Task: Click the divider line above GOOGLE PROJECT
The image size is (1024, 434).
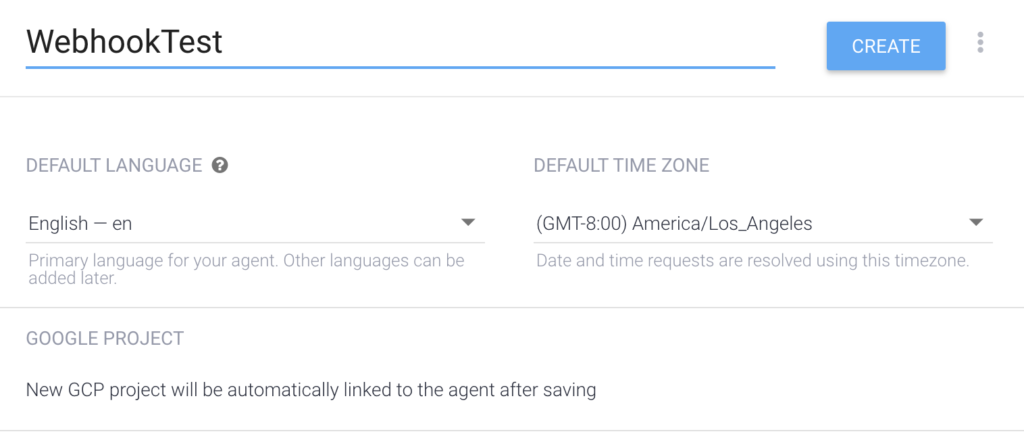Action: tap(512, 308)
